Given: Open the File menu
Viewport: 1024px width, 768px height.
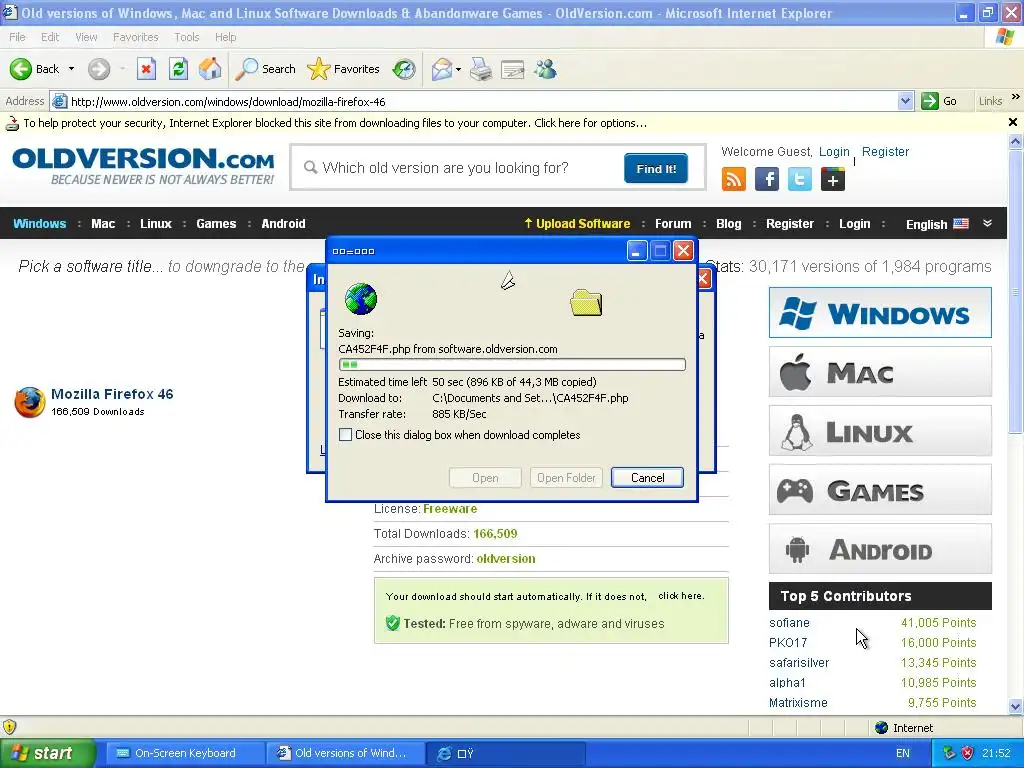Looking at the screenshot, I should click(18, 37).
